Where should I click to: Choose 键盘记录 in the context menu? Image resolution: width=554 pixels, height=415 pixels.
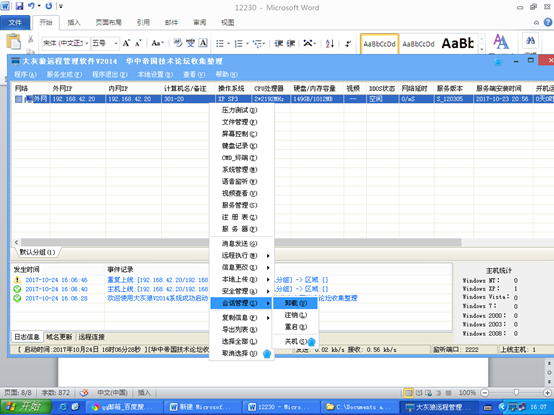click(240, 146)
